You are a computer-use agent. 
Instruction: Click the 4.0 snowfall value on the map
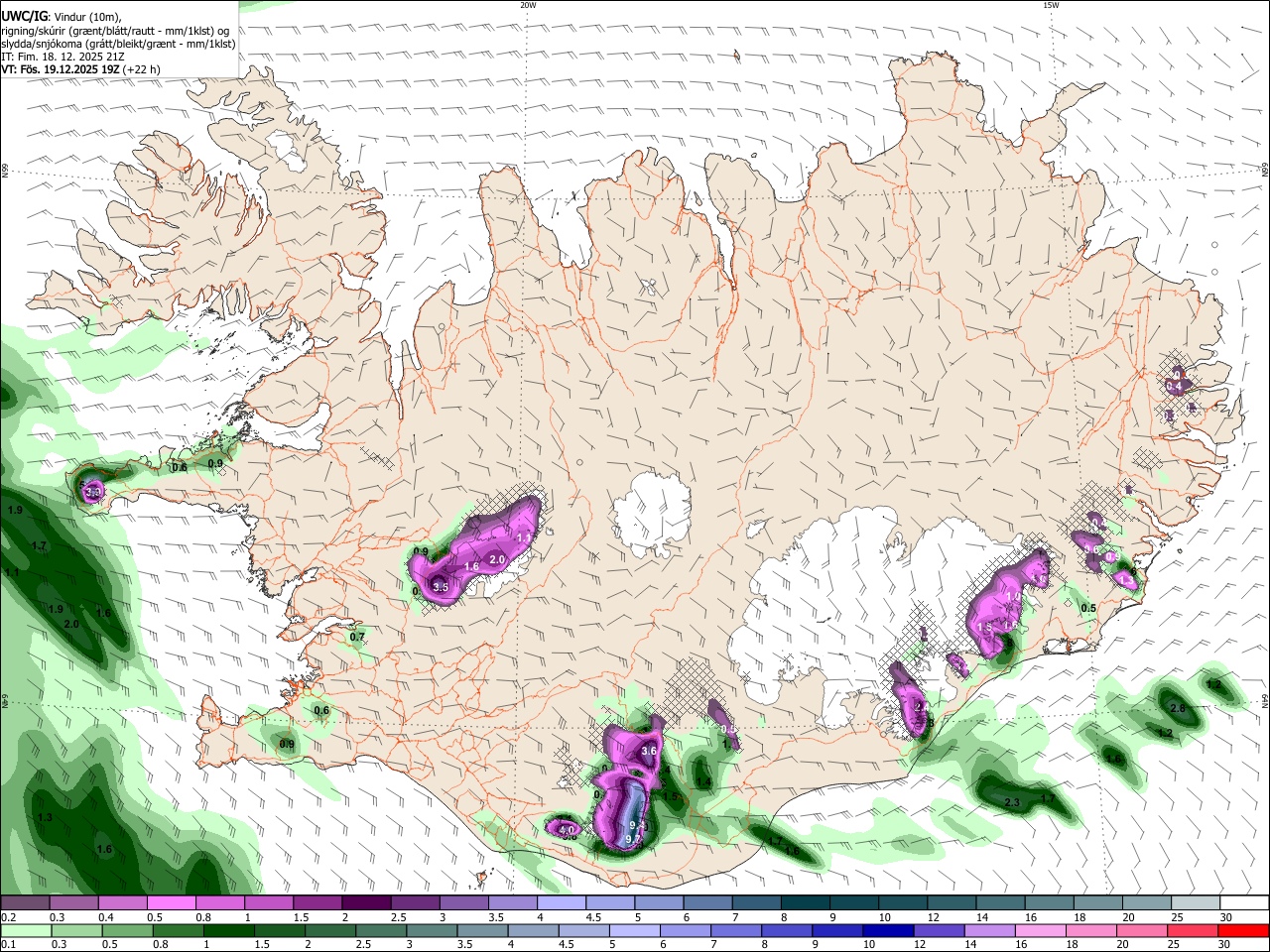pyautogui.click(x=567, y=829)
